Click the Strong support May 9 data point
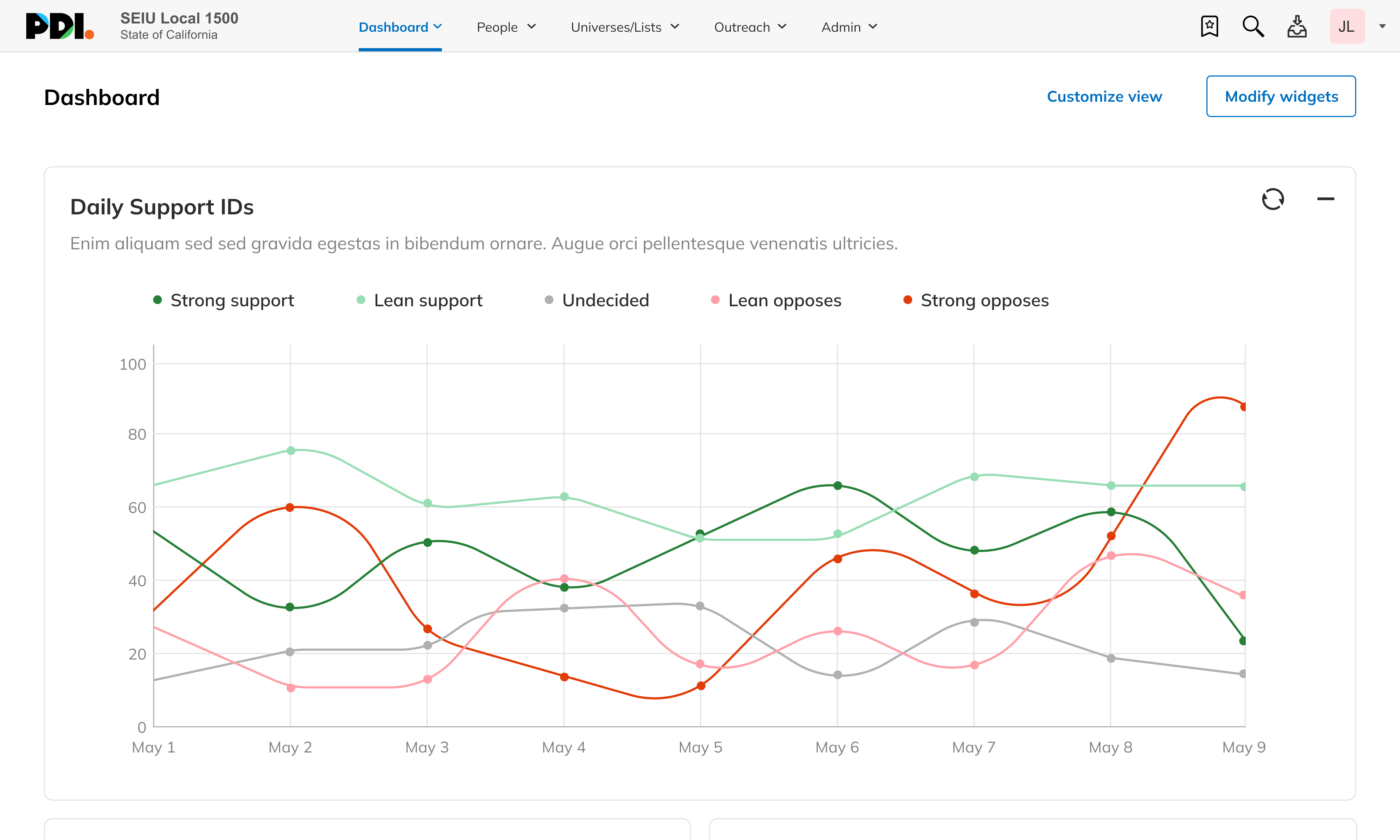Image resolution: width=1400 pixels, height=840 pixels. pos(1243,641)
